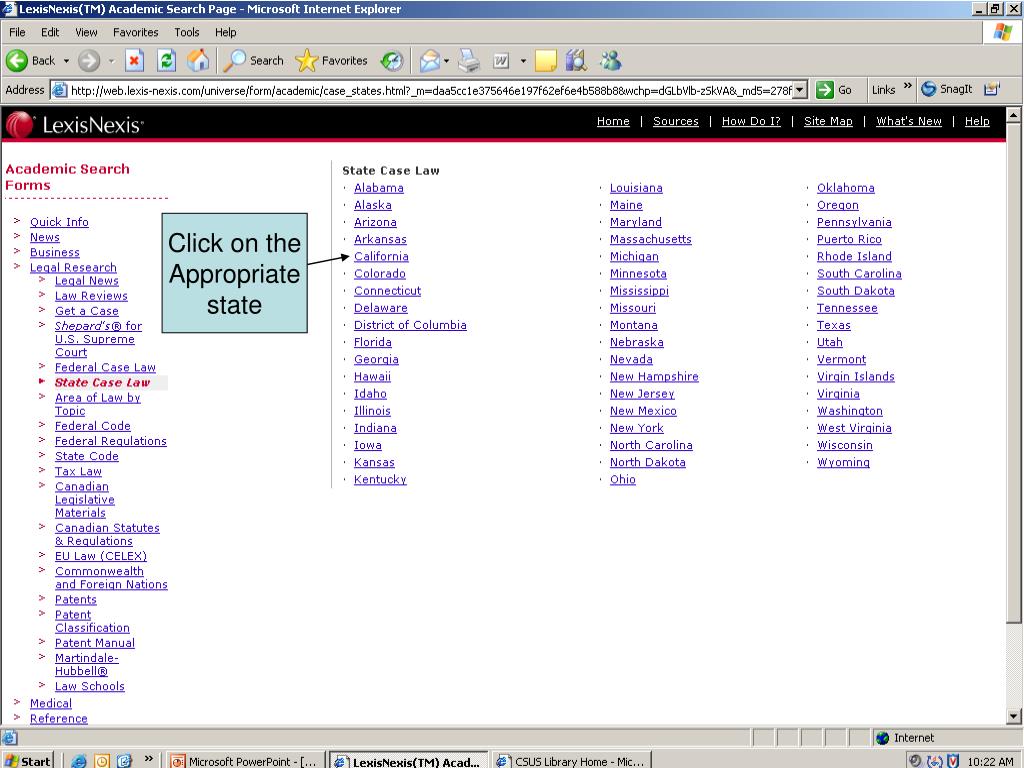Image resolution: width=1024 pixels, height=768 pixels.
Task: Click the Edit with Word toolbar icon
Action: click(x=501, y=61)
